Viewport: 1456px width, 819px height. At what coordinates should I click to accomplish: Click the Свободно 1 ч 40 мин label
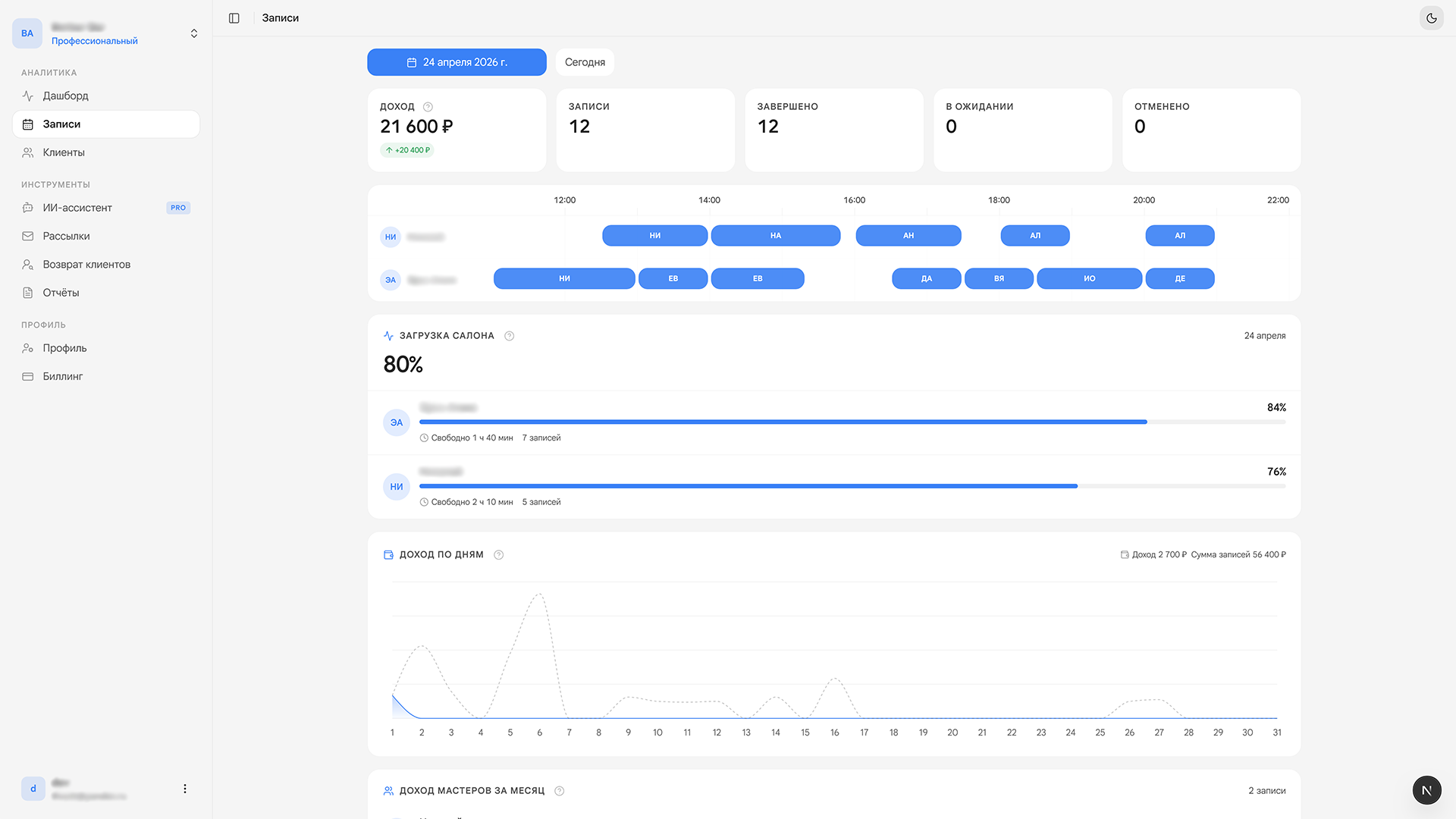[466, 438]
